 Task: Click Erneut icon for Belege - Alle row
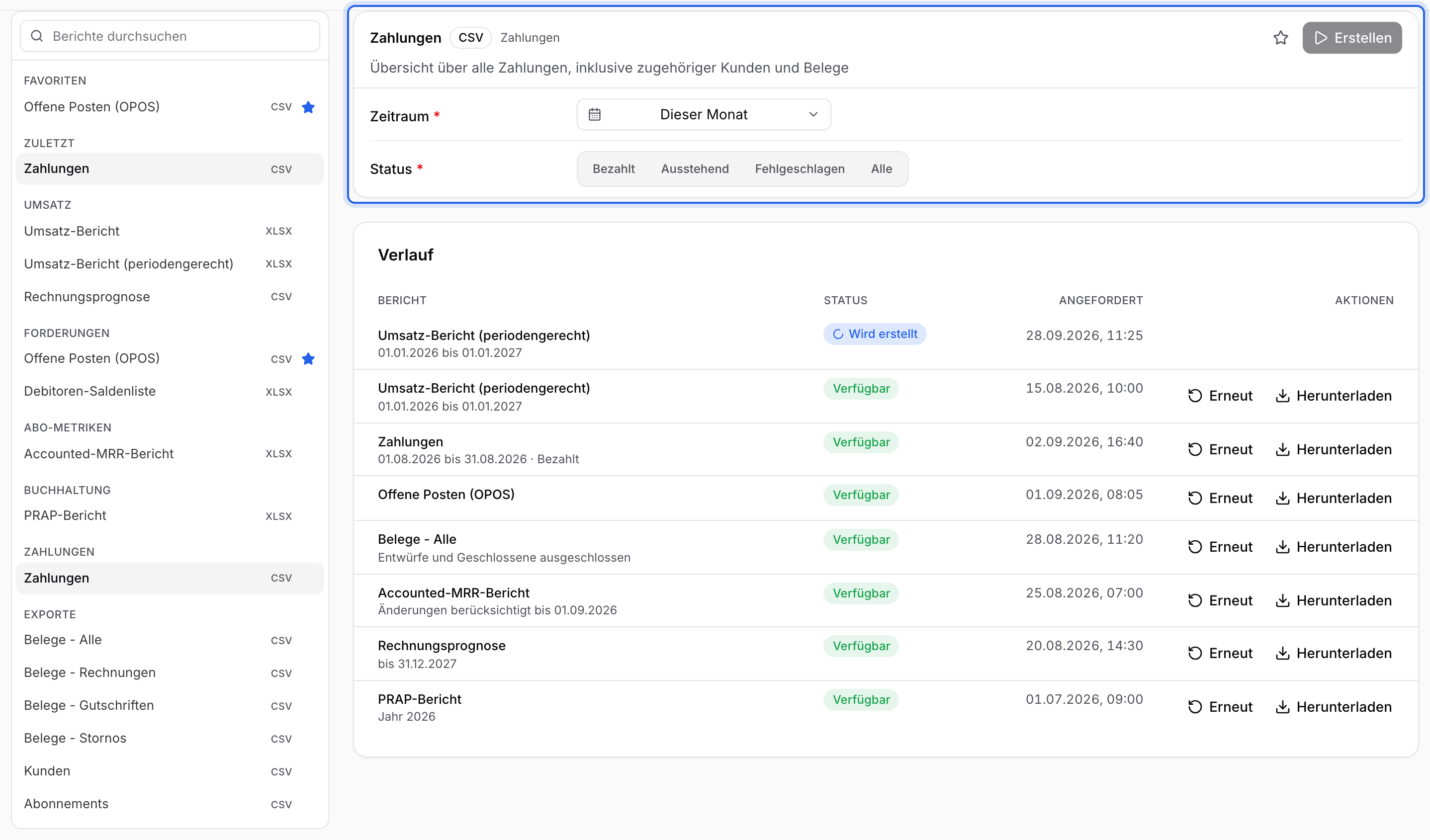1195,547
